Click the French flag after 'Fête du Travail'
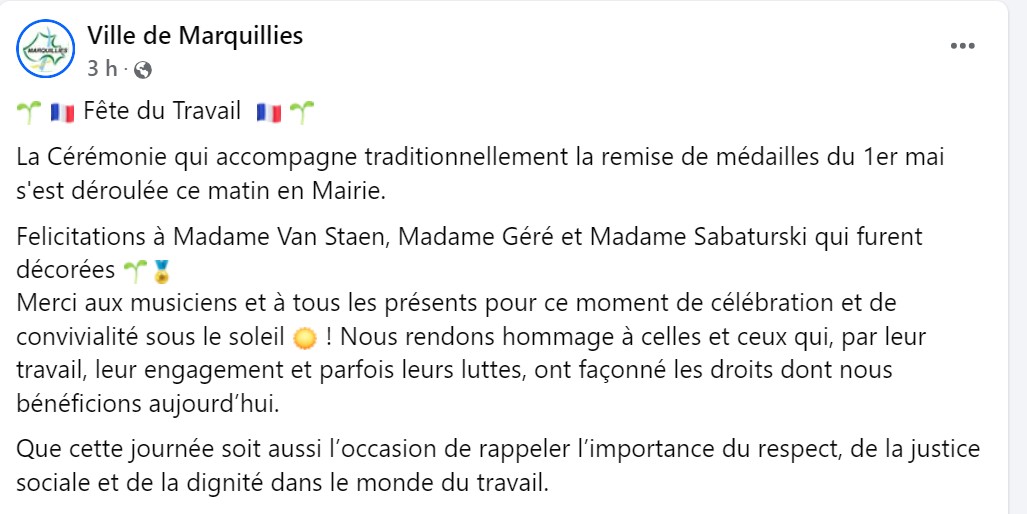Viewport: 1027px width, 514px height. [269, 113]
